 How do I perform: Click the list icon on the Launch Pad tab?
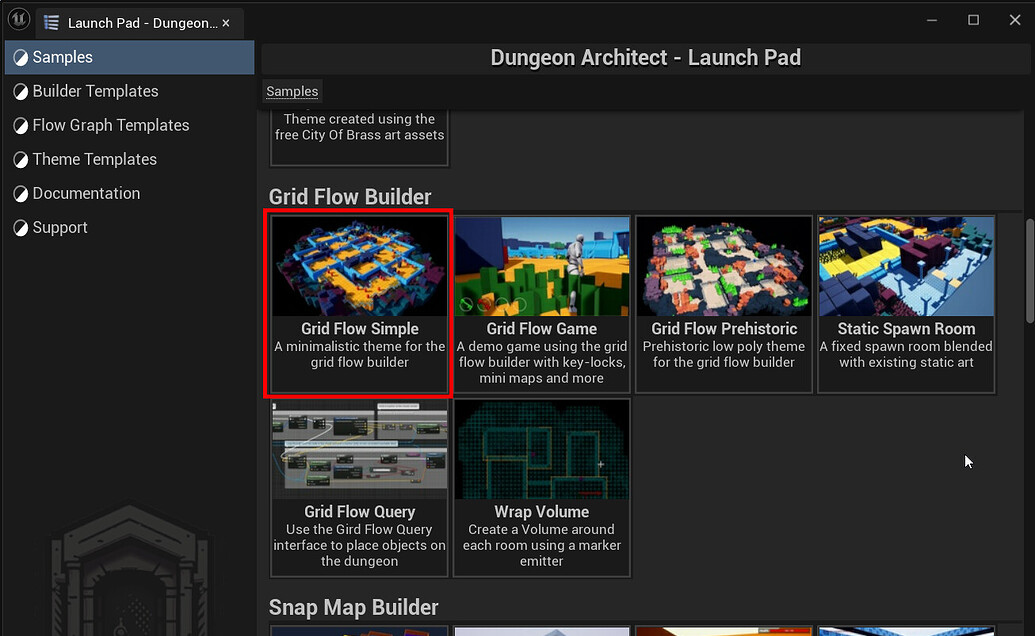[52, 22]
